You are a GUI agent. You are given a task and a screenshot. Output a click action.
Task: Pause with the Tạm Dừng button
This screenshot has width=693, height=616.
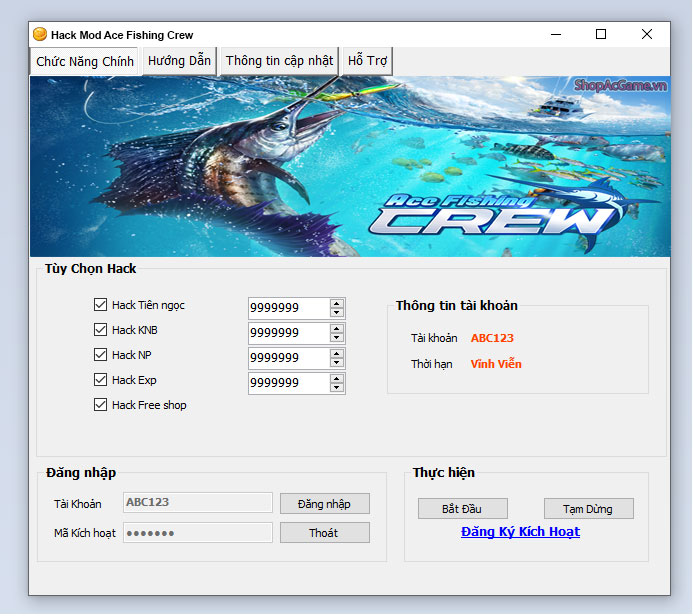589,509
